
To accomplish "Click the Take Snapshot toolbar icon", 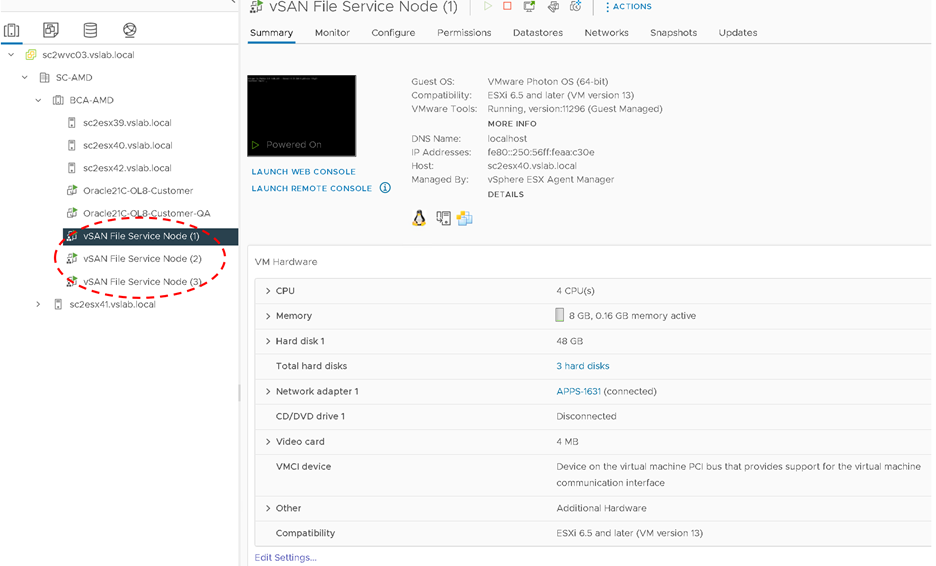I will coord(576,7).
